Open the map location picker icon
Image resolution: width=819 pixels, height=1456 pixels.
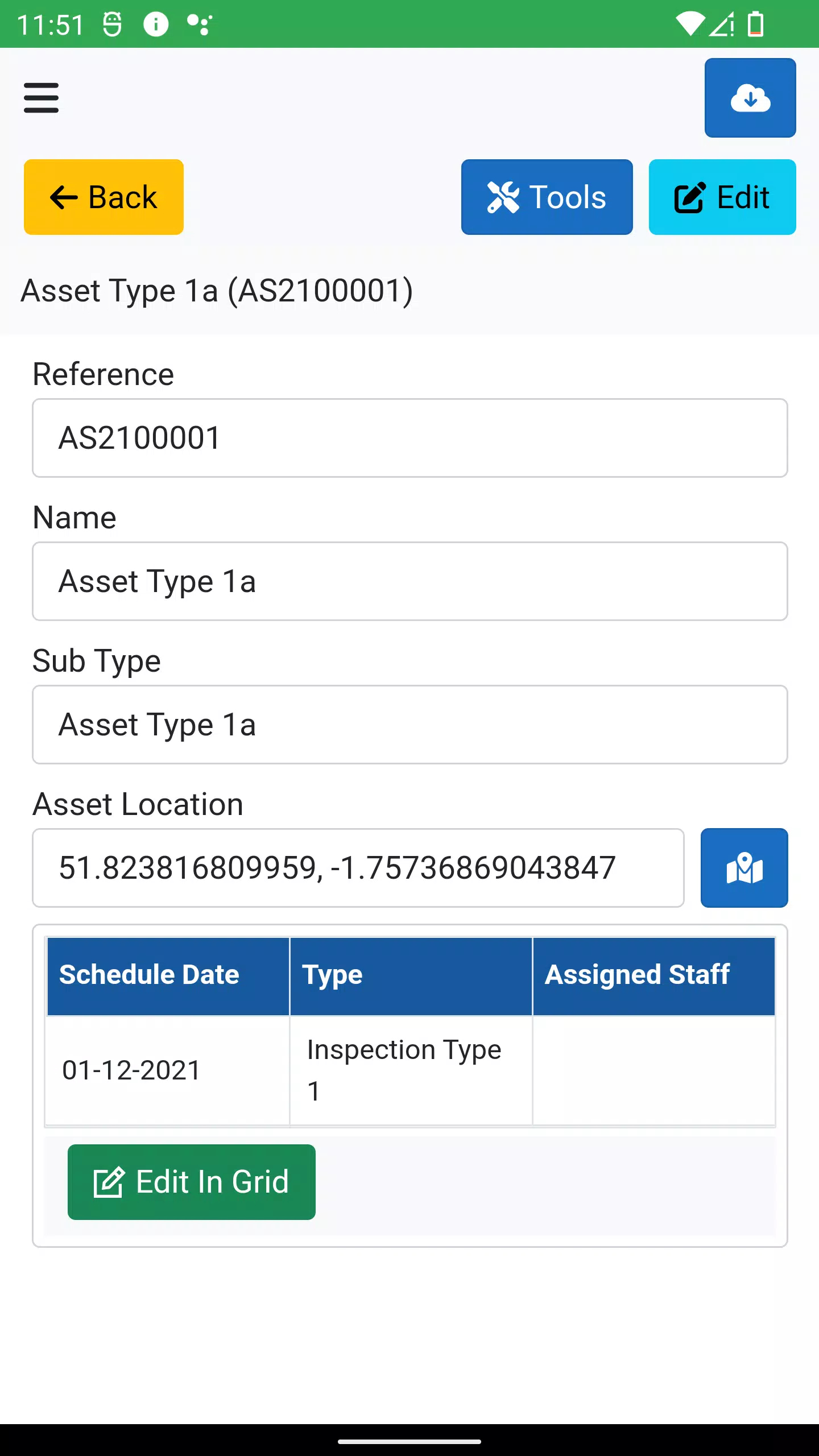click(x=744, y=868)
